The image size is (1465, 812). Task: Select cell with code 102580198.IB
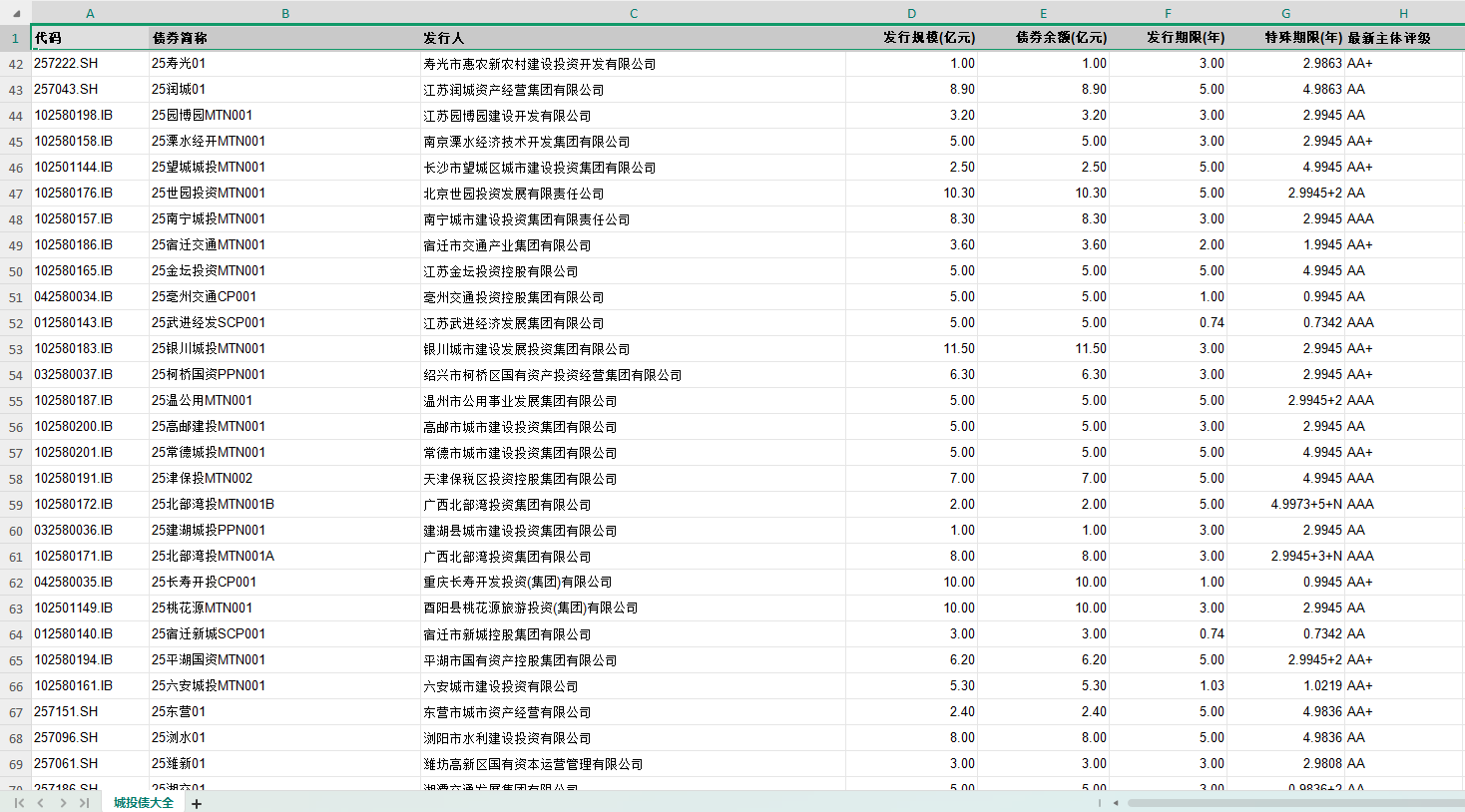pyautogui.click(x=90, y=115)
